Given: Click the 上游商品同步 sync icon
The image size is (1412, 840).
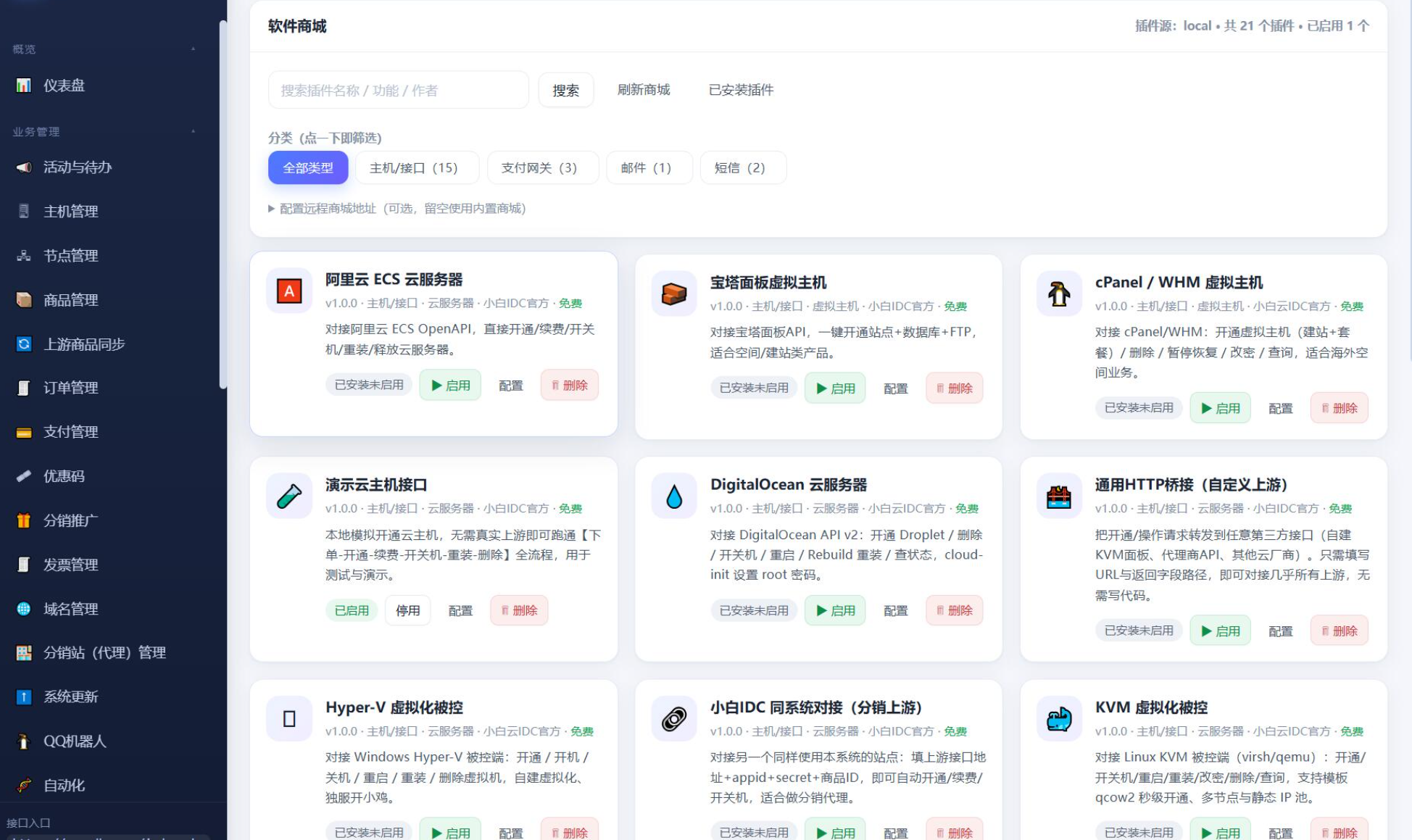Looking at the screenshot, I should pyautogui.click(x=24, y=344).
